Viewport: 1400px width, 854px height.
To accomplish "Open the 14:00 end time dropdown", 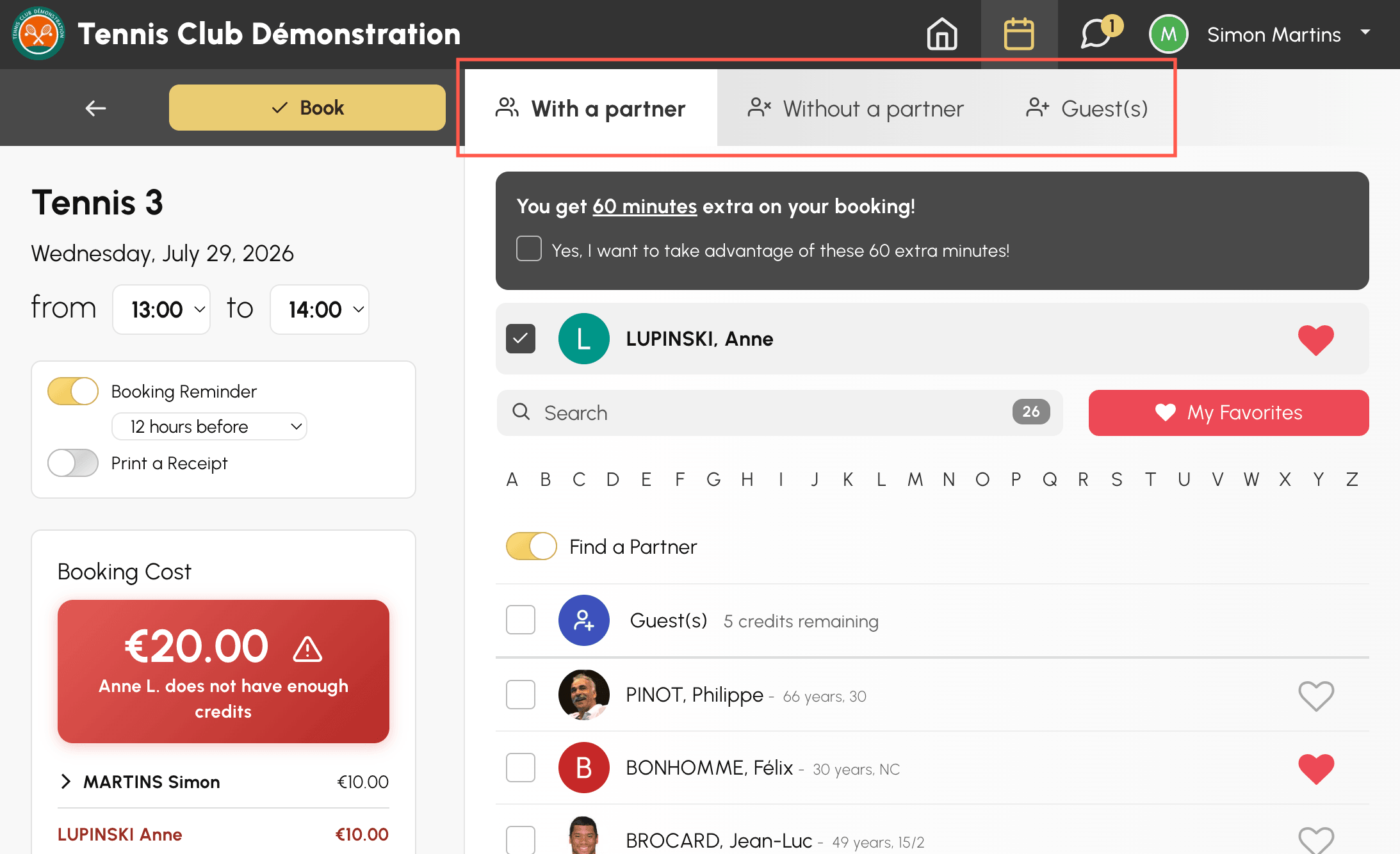I will [x=320, y=309].
